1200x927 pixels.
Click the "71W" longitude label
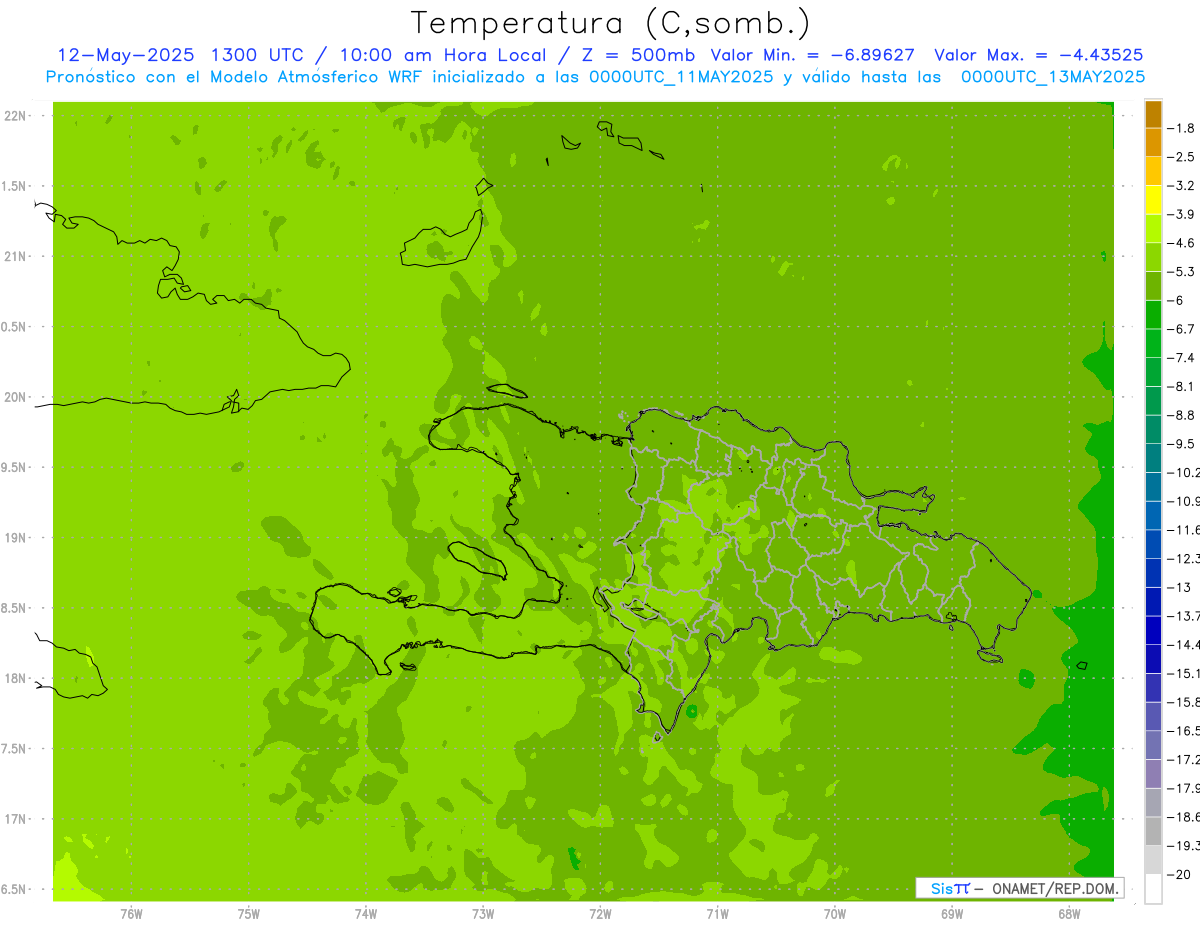click(x=717, y=914)
